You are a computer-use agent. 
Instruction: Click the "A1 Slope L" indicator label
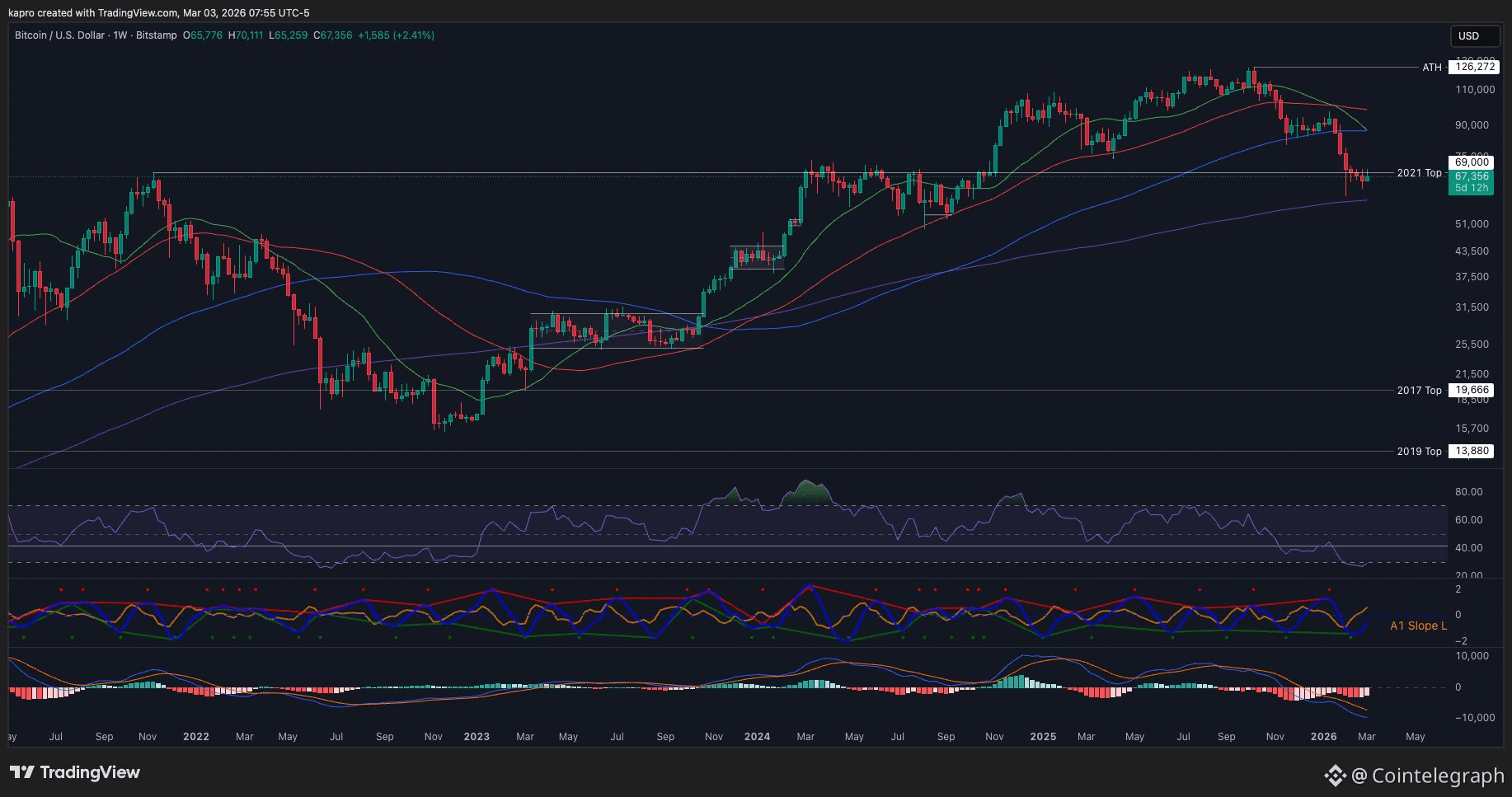[1418, 626]
